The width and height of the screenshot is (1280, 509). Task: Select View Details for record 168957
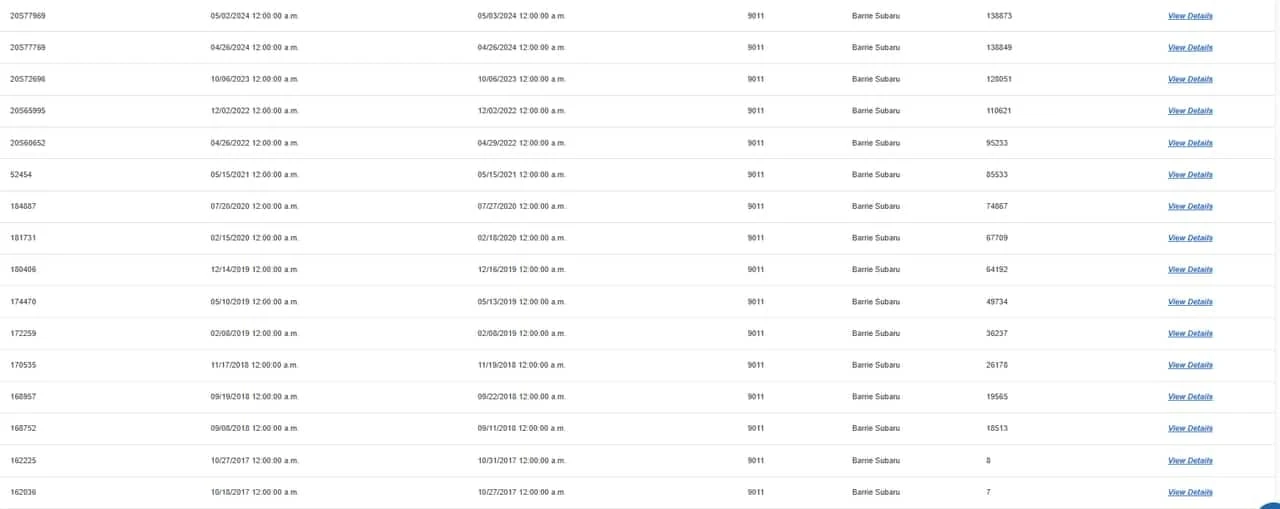tap(1190, 397)
